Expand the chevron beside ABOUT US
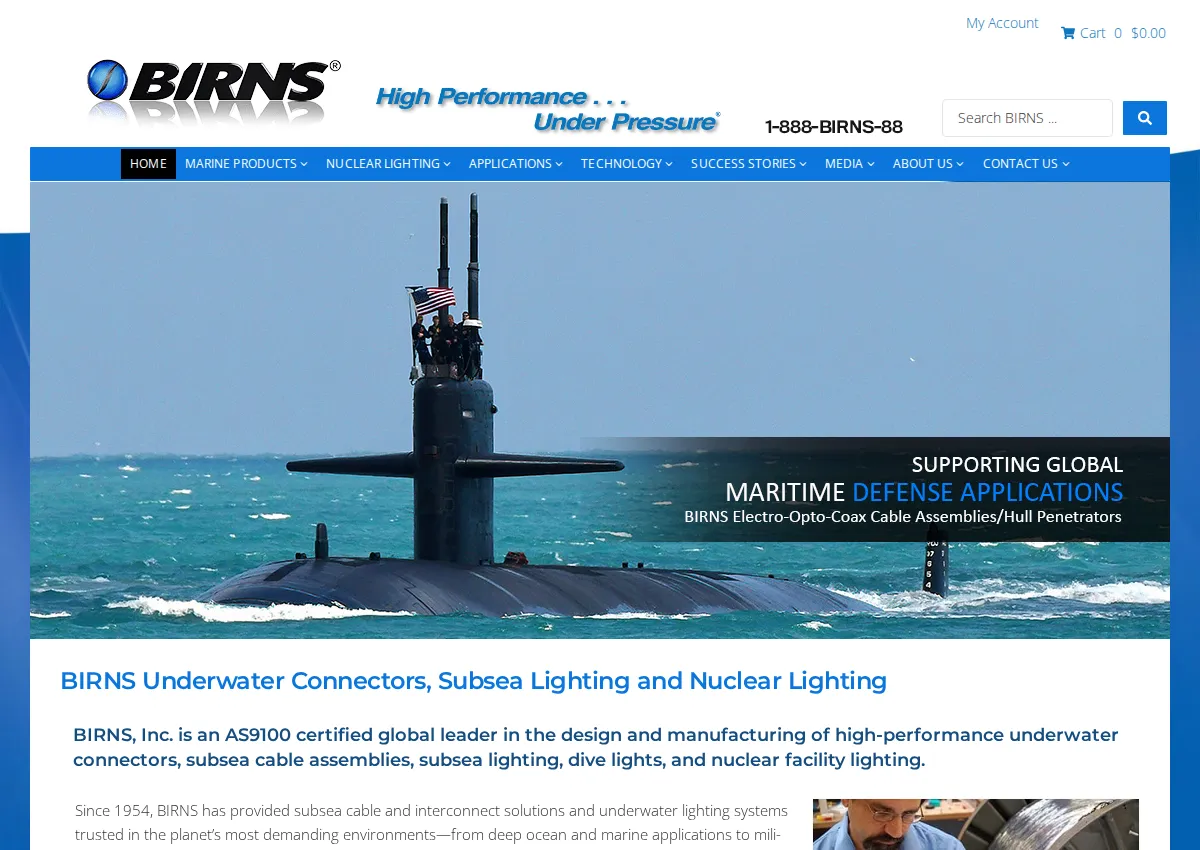1200x850 pixels. point(960,164)
